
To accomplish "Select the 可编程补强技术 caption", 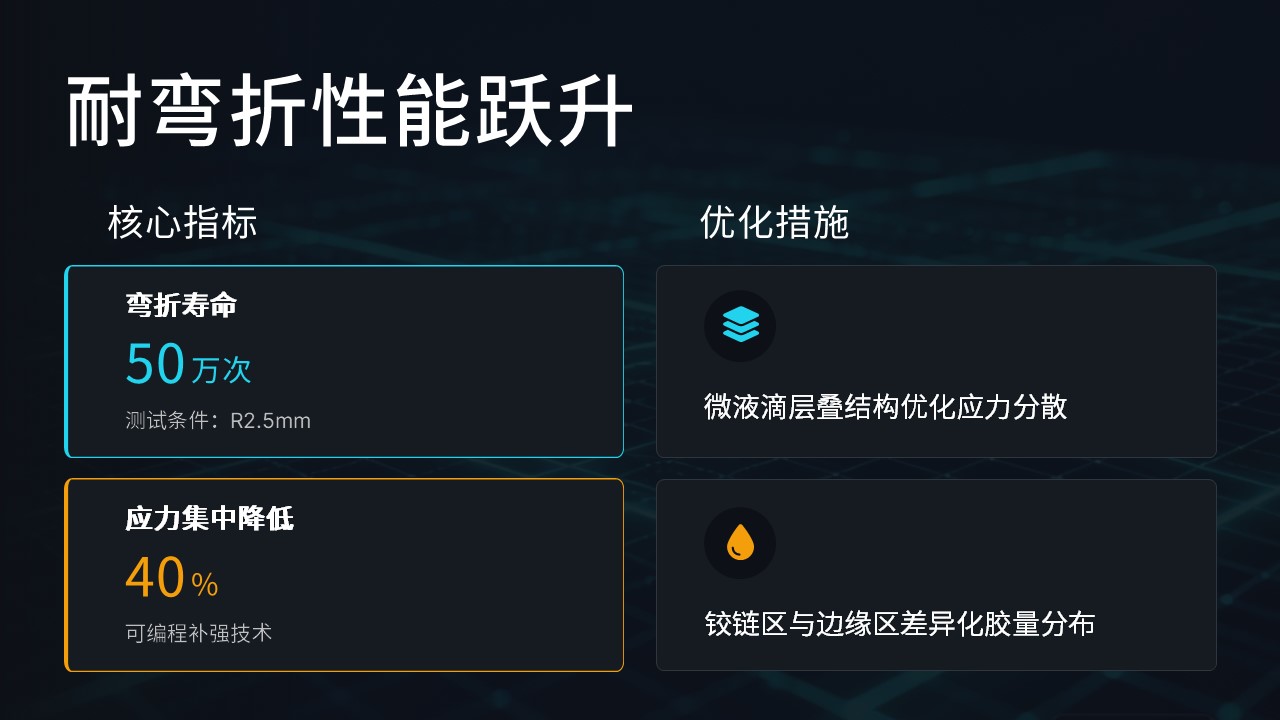I will (199, 633).
